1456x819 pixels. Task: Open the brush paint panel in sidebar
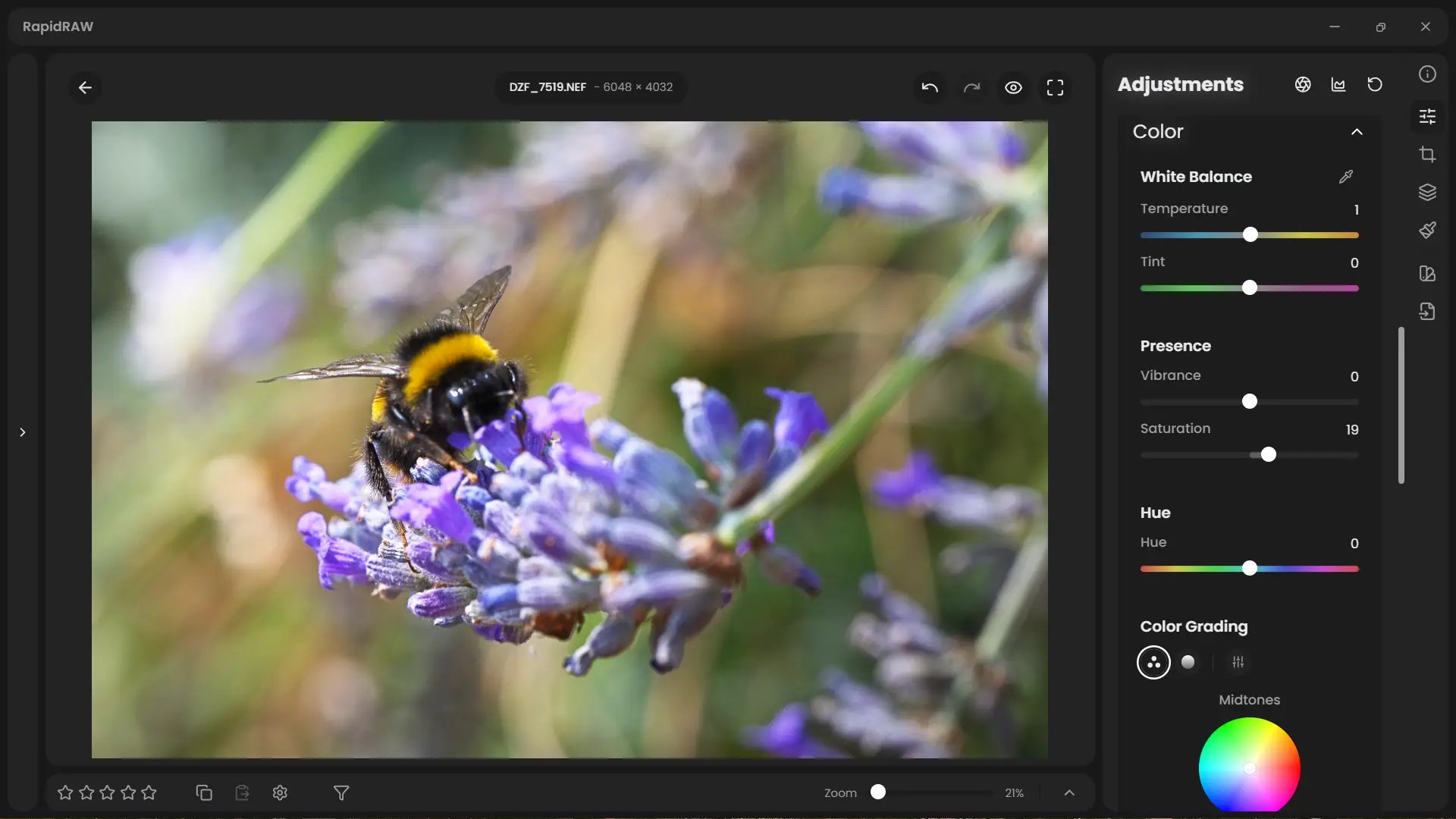pos(1427,230)
